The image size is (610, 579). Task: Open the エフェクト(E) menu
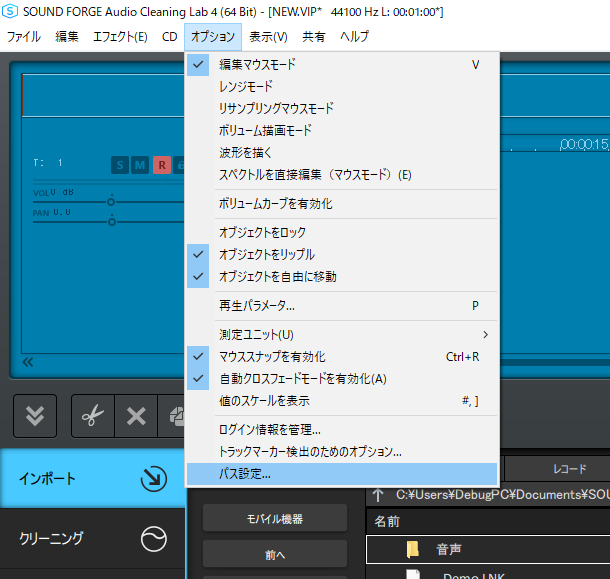click(120, 37)
